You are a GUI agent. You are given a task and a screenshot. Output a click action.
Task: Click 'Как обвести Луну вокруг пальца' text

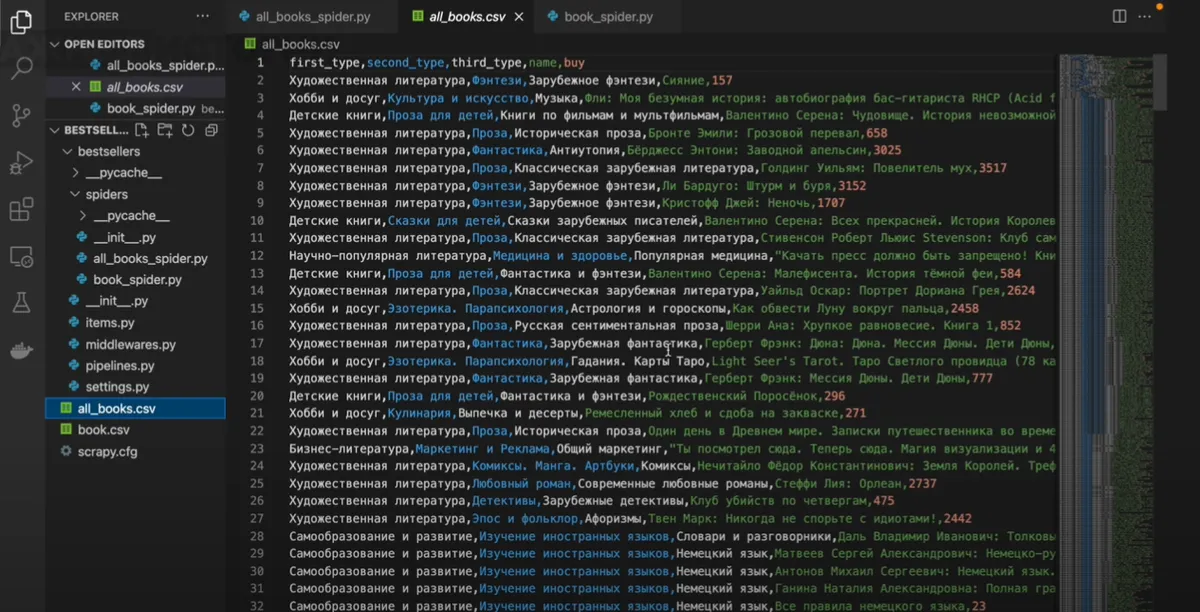point(839,309)
